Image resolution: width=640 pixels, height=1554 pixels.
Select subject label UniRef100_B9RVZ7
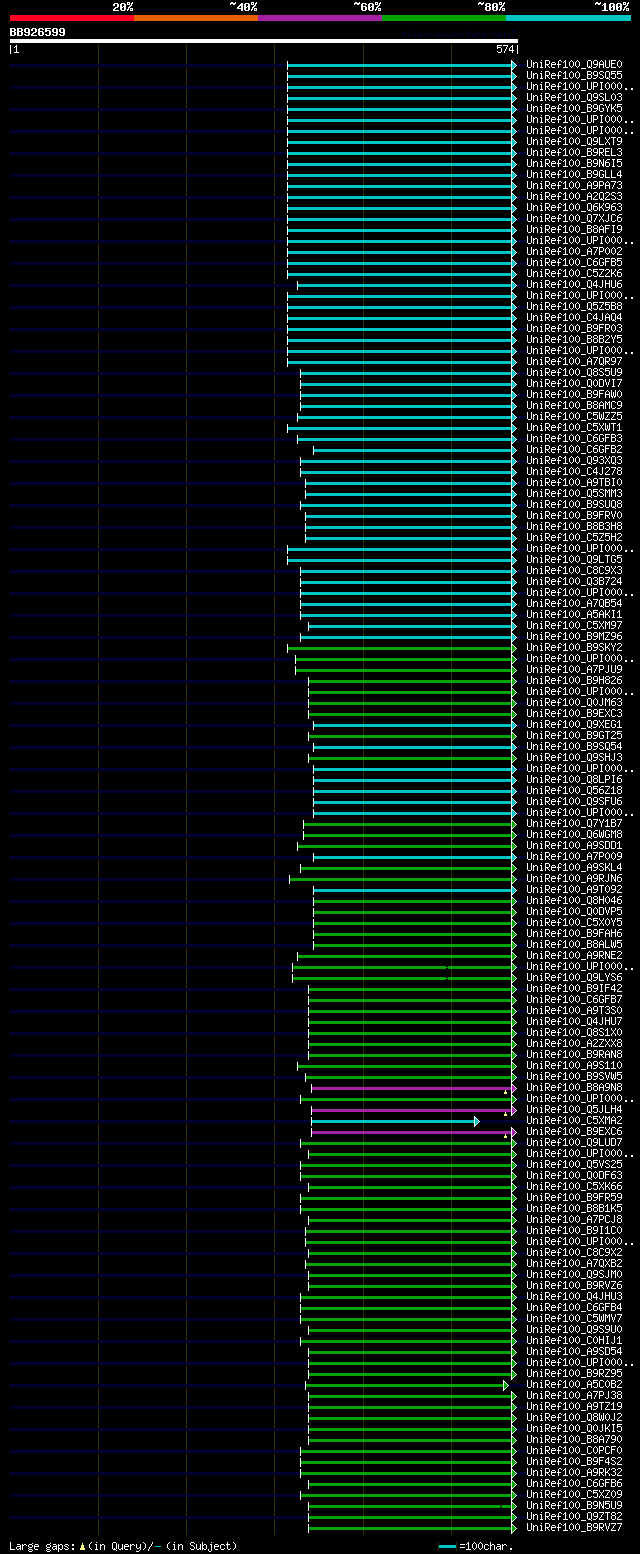[x=574, y=1528]
